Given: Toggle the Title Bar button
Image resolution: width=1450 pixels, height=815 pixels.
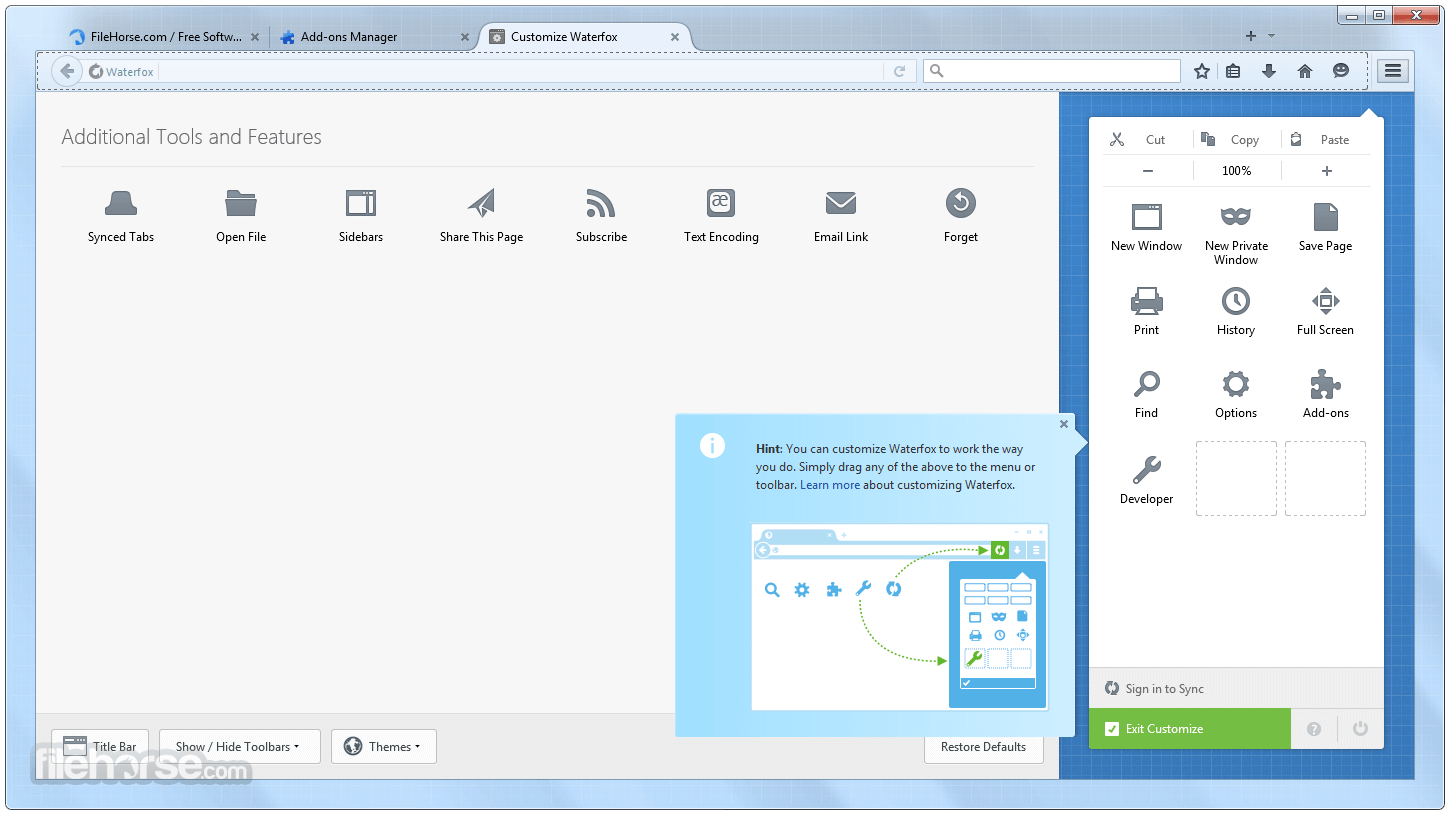Looking at the screenshot, I should point(100,747).
